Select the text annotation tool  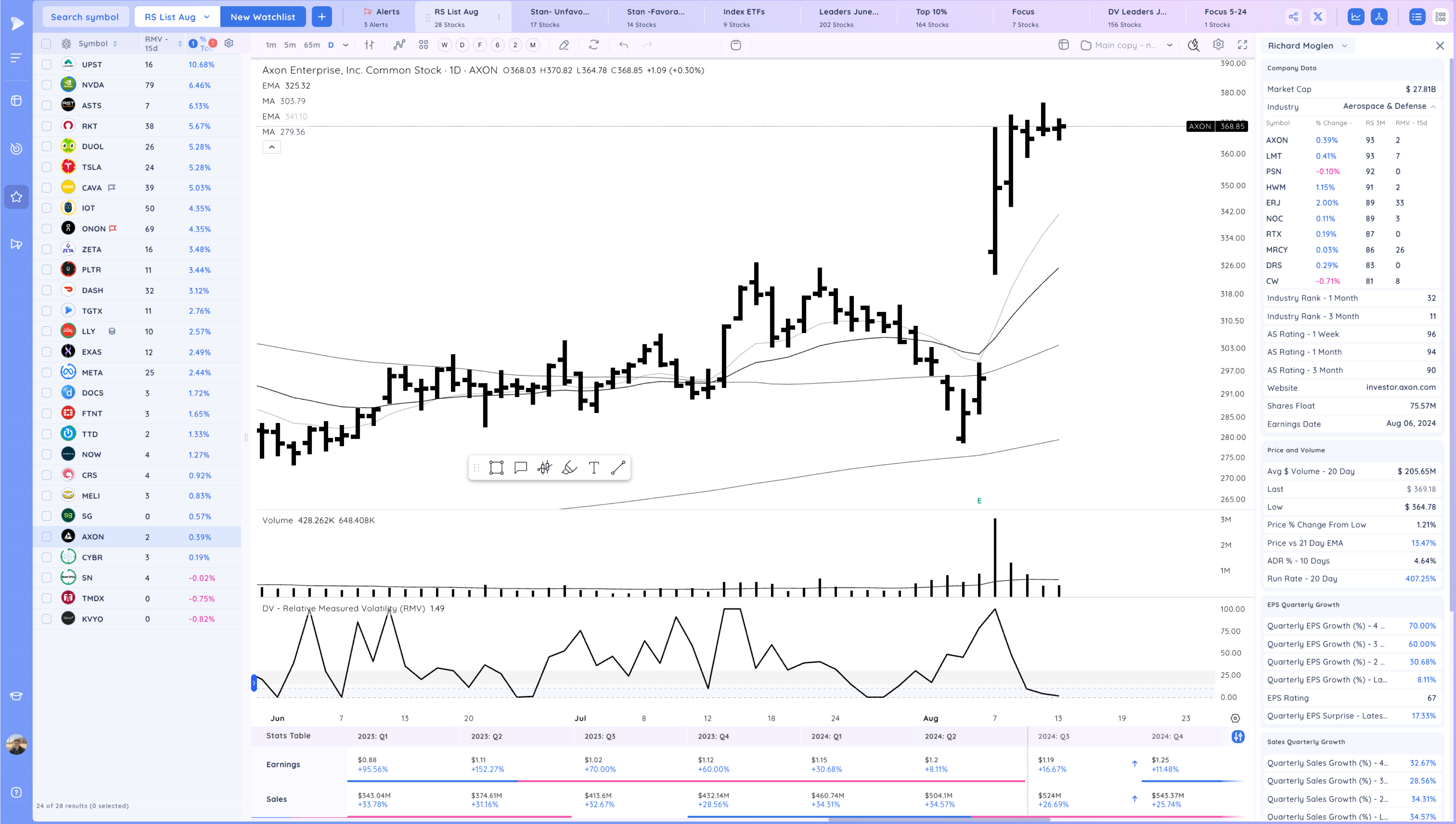coord(594,467)
